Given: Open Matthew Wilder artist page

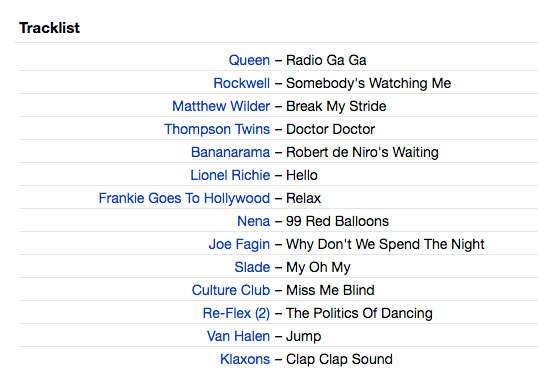Looking at the screenshot, I should [221, 106].
